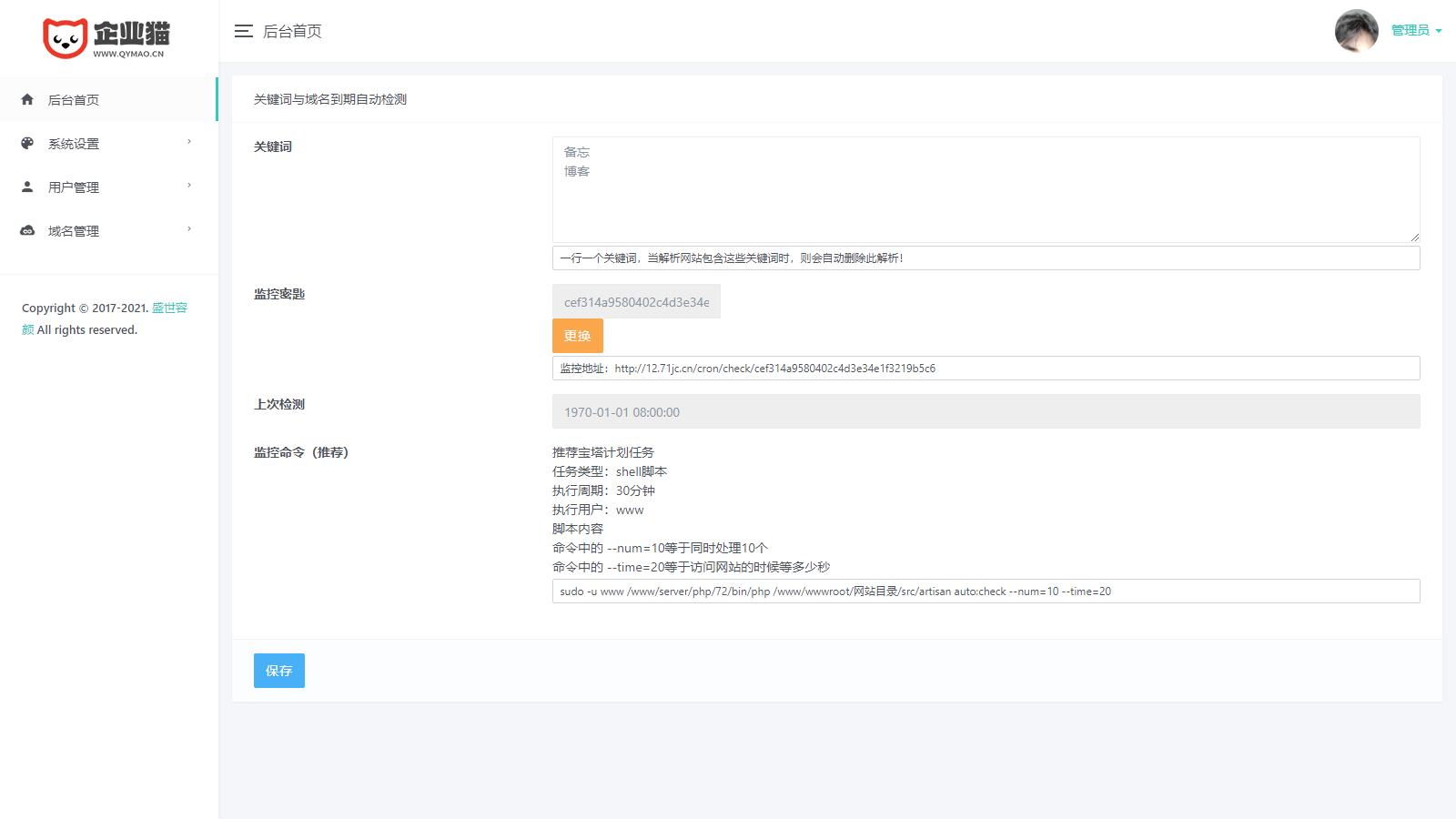Expand the 域名管理 submenu arrow
Viewport: 1456px width, 819px height.
[x=189, y=229]
